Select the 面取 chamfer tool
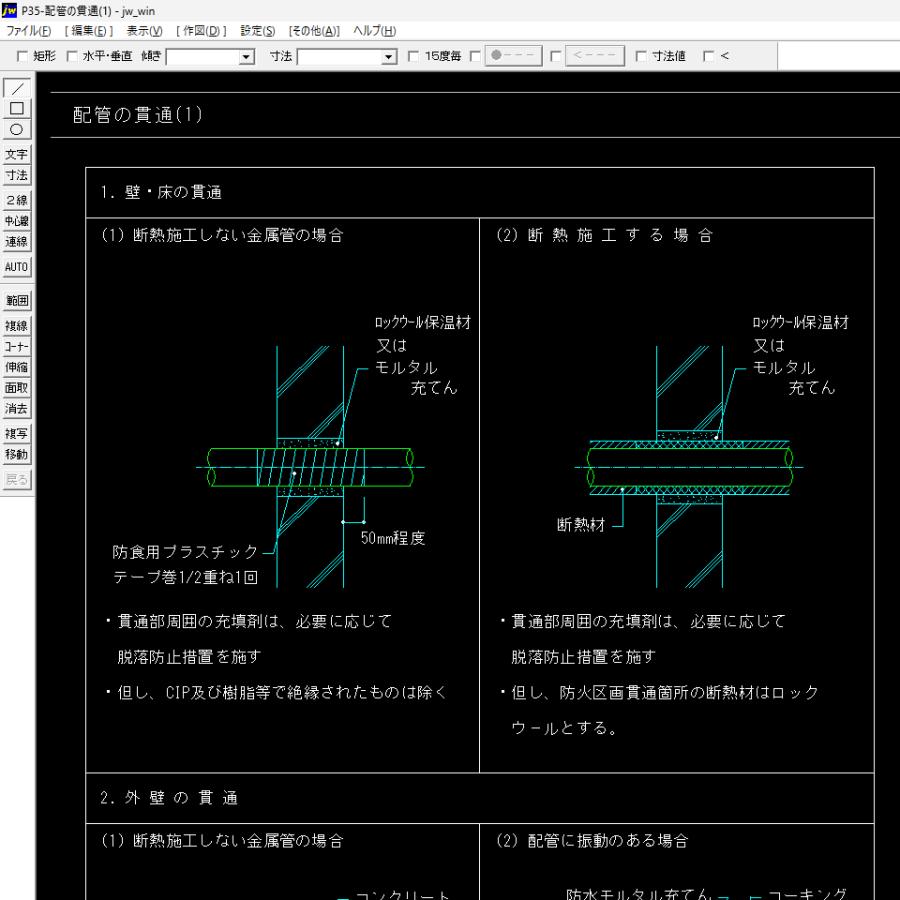This screenshot has width=900, height=900. coord(17,388)
